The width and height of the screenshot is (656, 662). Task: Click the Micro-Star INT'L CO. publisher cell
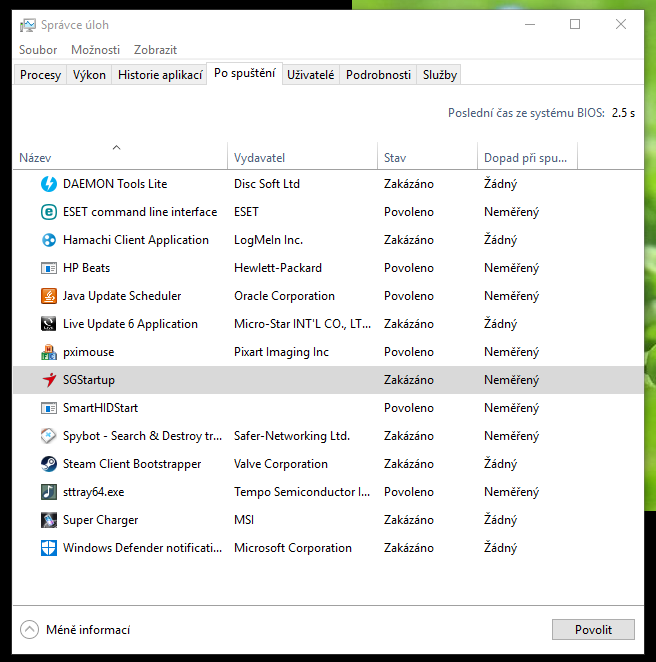(302, 324)
